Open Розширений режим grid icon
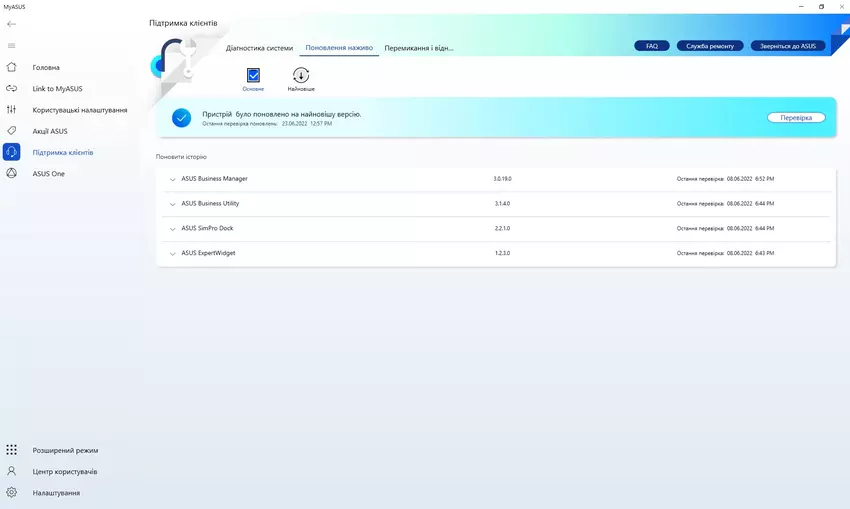This screenshot has width=850, height=509. 12,450
